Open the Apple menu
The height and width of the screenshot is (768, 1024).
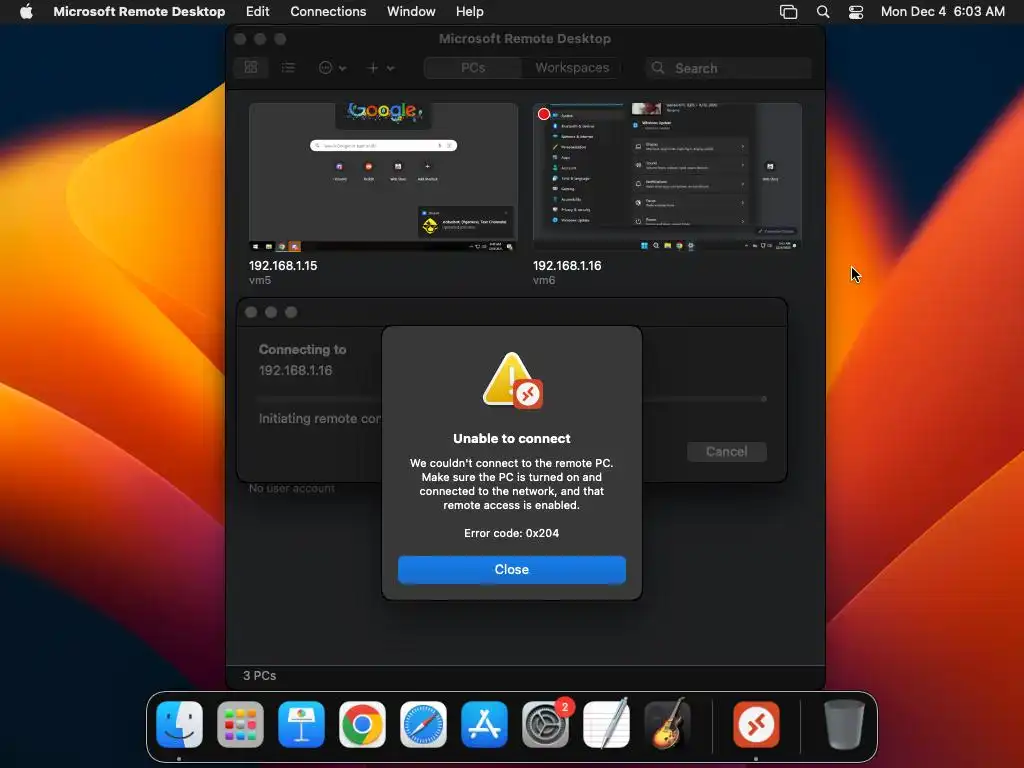tap(26, 11)
